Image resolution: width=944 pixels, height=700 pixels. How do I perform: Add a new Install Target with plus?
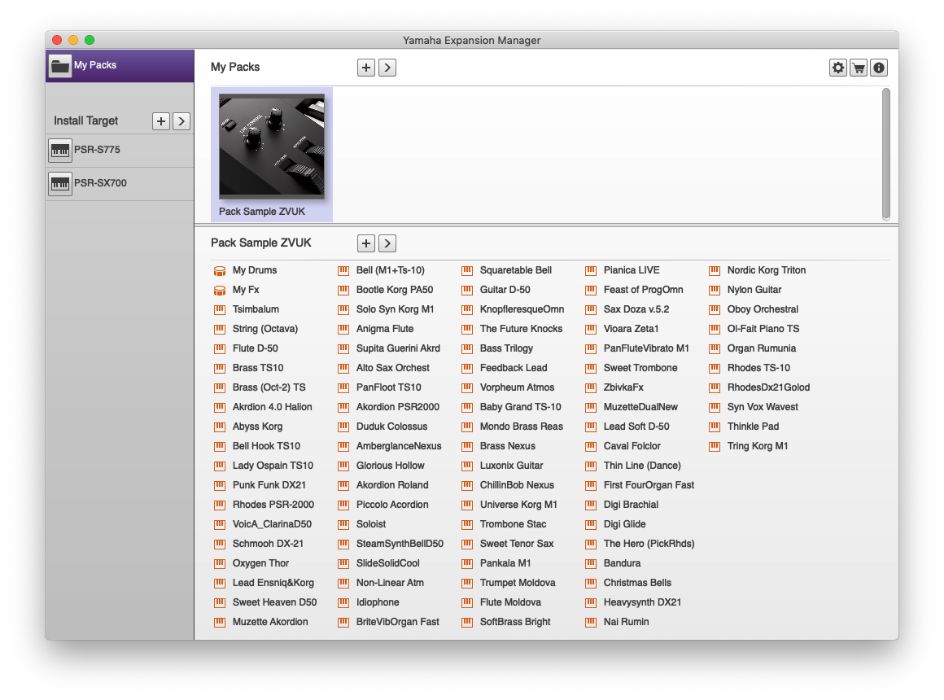click(x=161, y=121)
